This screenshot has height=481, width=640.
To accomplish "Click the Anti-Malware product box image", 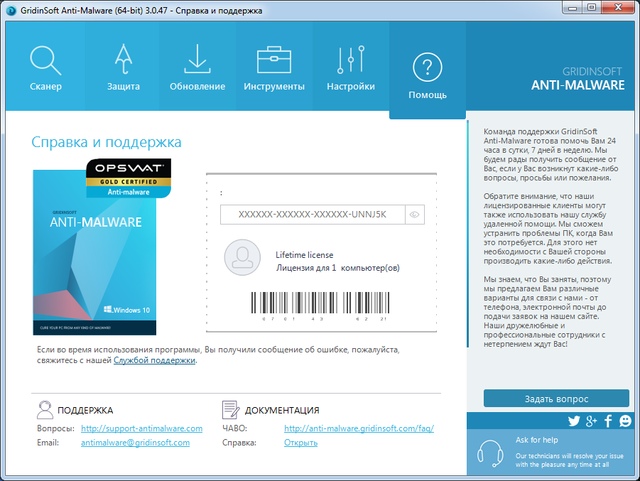I will pos(94,252).
